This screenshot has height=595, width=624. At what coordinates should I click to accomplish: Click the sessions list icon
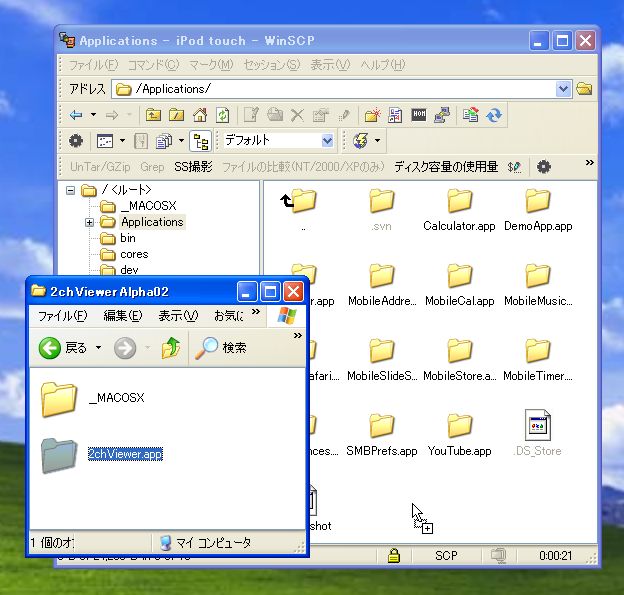click(164, 141)
